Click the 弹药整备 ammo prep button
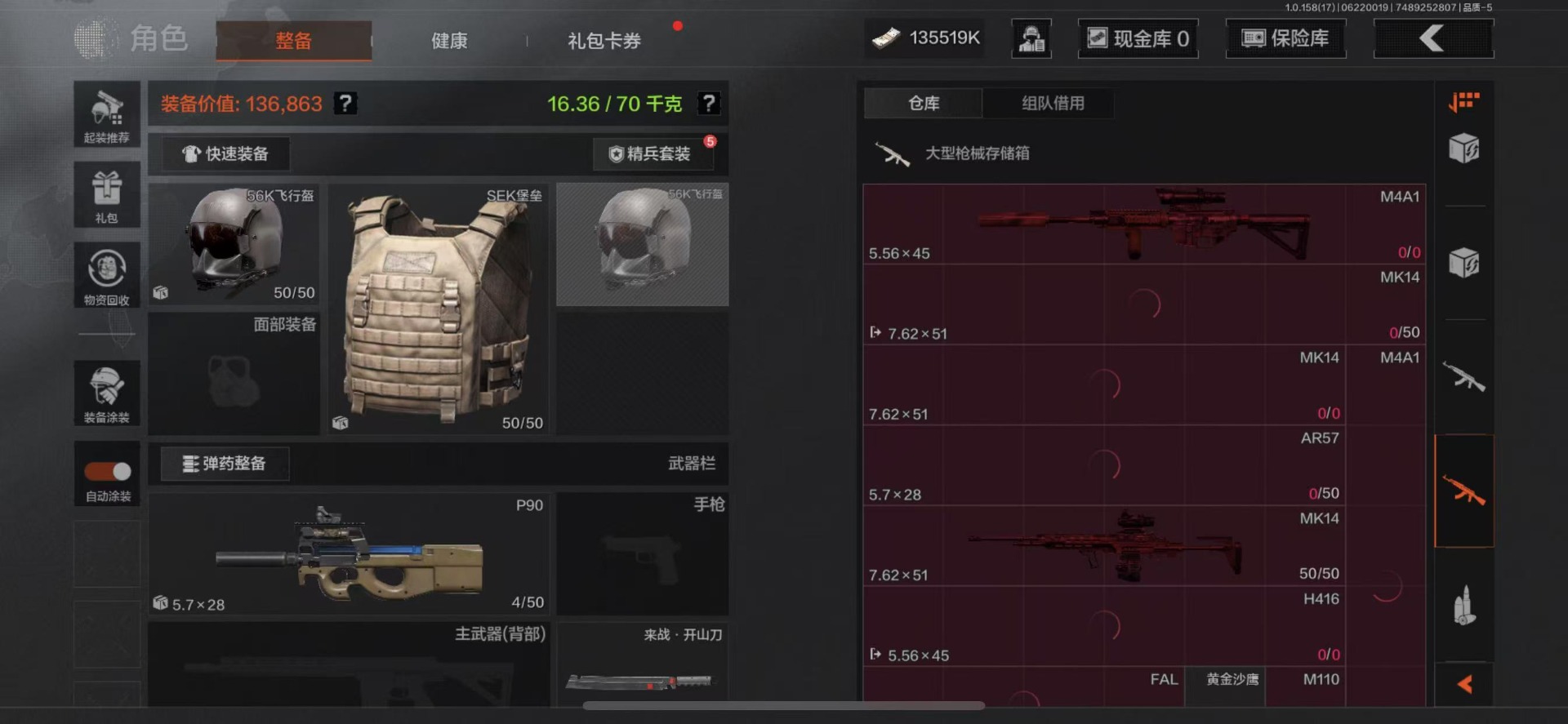 (x=225, y=464)
